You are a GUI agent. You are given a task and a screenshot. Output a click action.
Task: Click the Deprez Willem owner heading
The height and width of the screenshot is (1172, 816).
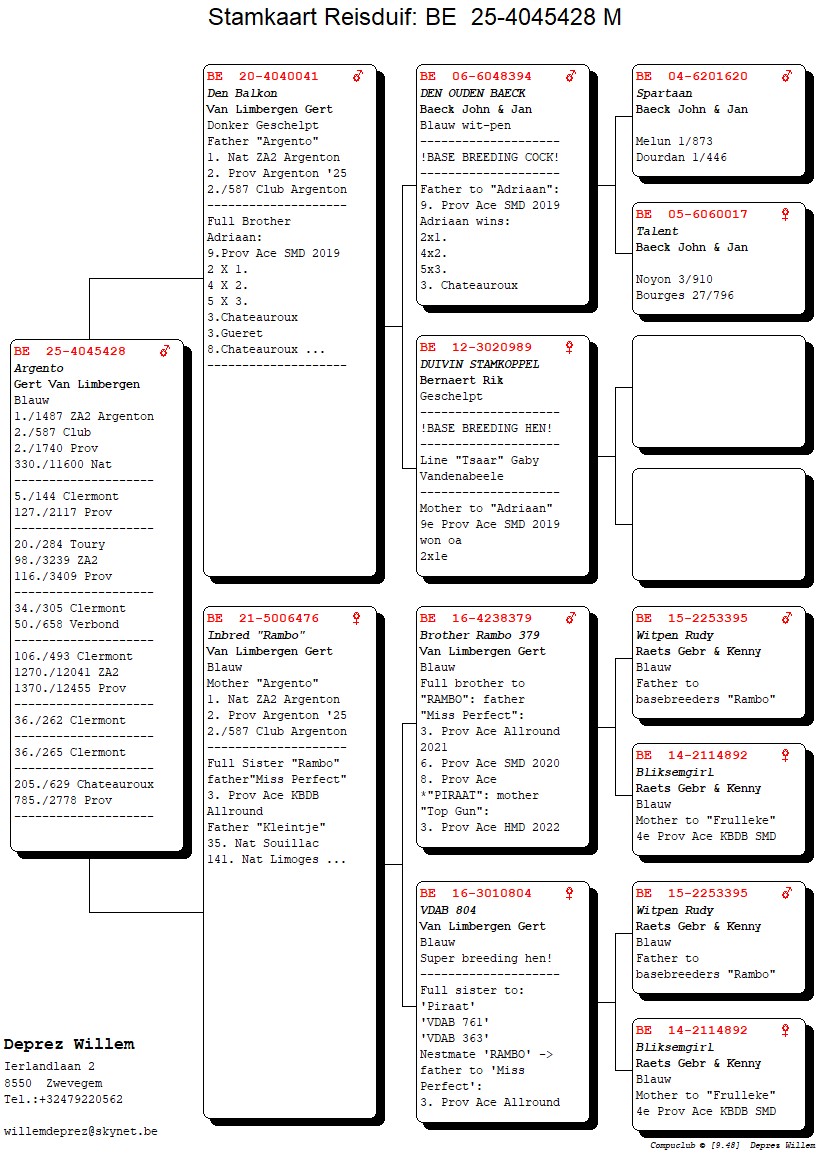tap(69, 1044)
